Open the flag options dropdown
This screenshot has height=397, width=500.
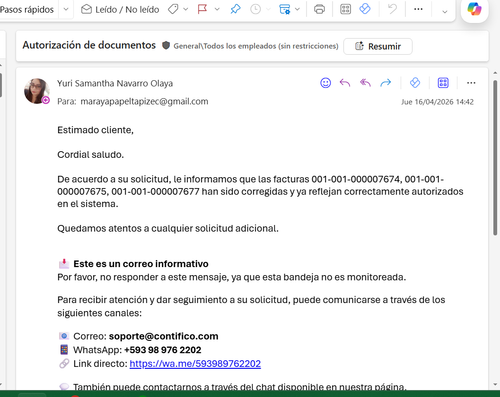(217, 10)
